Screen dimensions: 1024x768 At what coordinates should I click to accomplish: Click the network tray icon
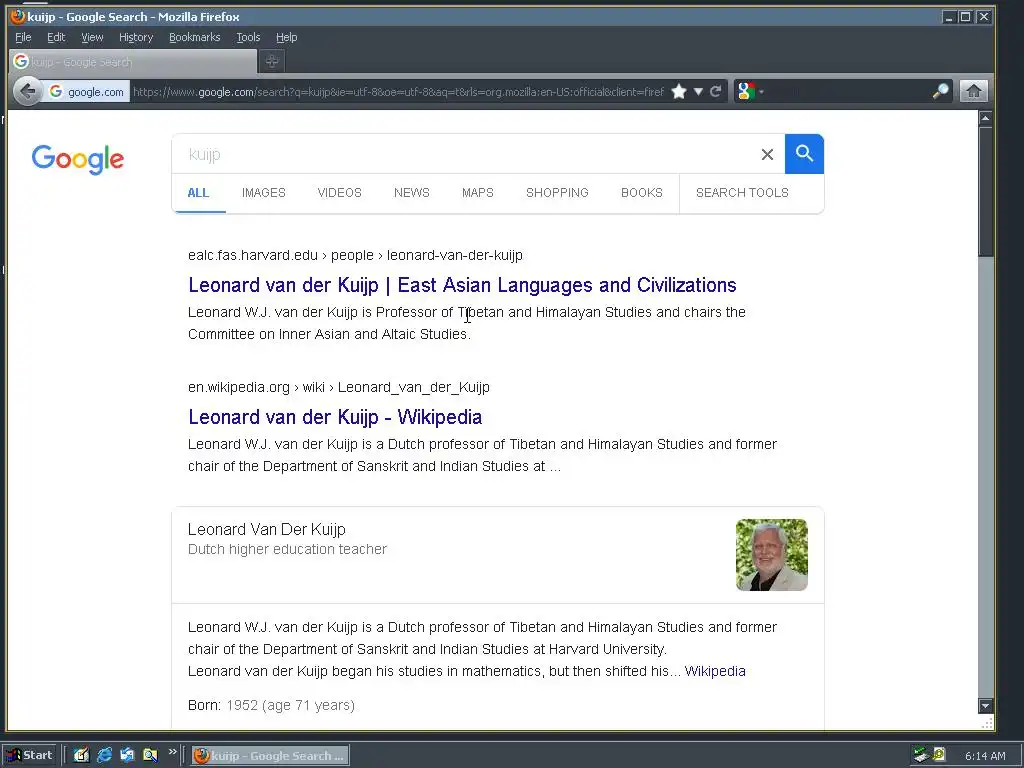(921, 756)
